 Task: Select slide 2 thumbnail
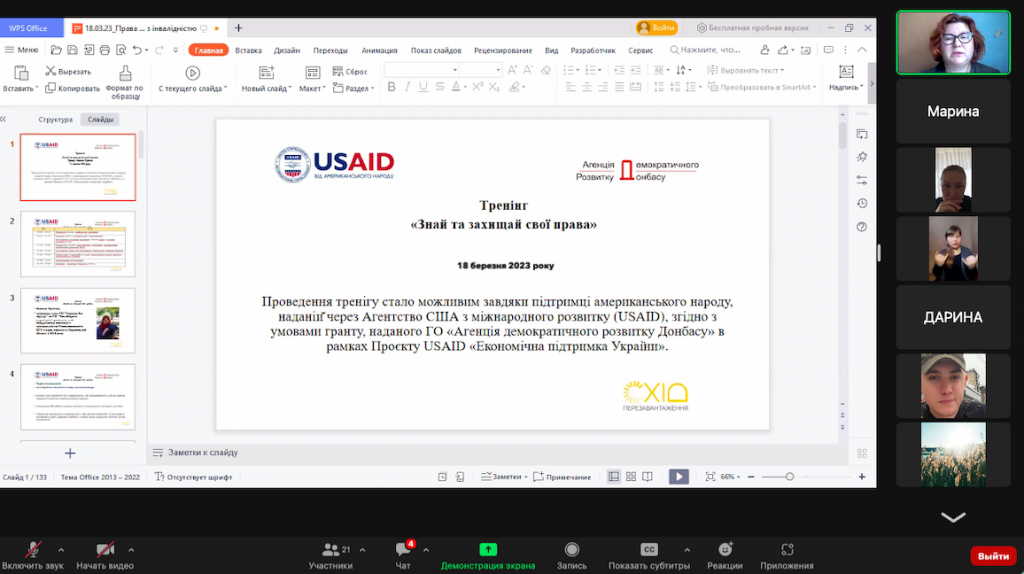pyautogui.click(x=78, y=244)
